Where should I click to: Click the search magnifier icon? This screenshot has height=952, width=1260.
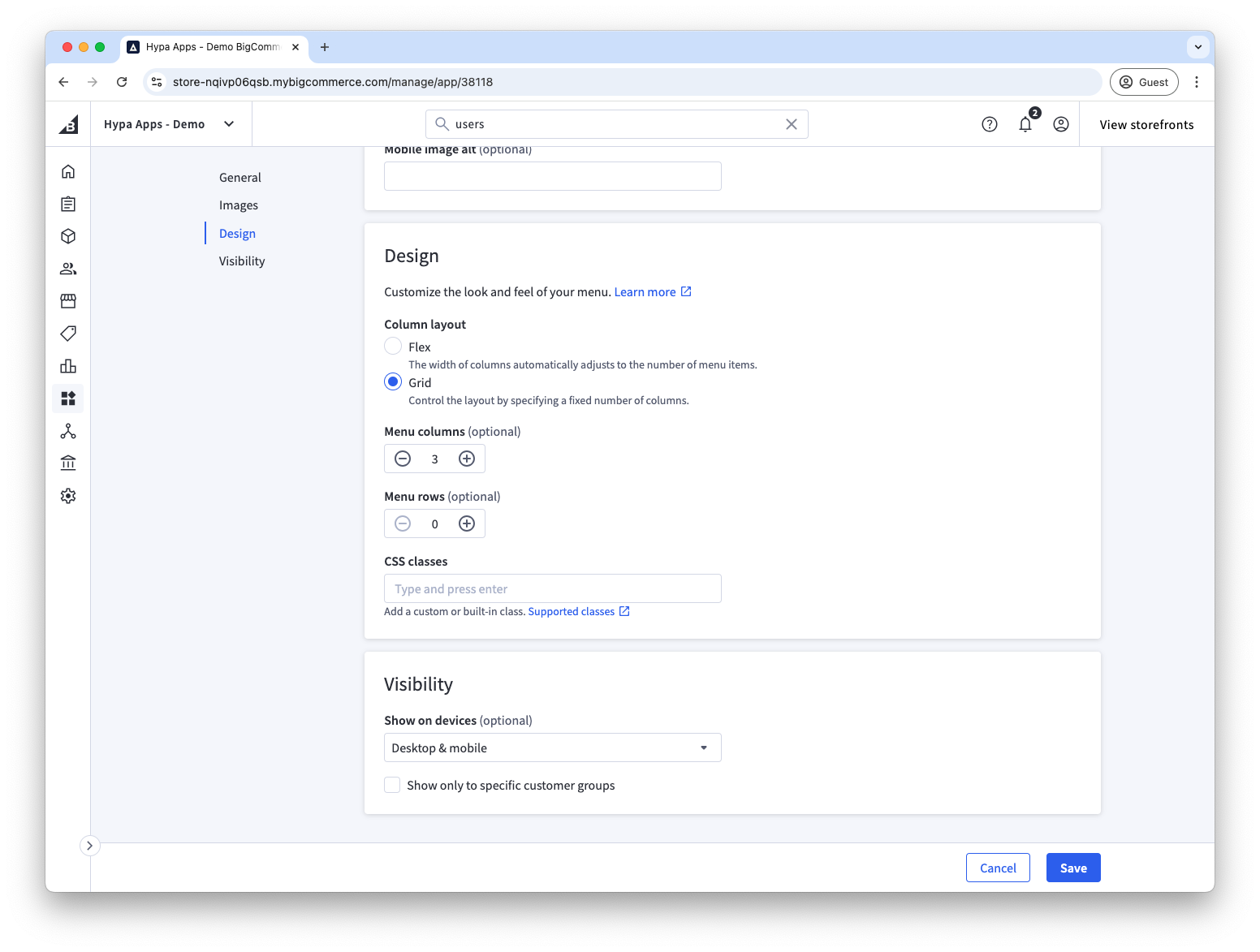(x=442, y=124)
